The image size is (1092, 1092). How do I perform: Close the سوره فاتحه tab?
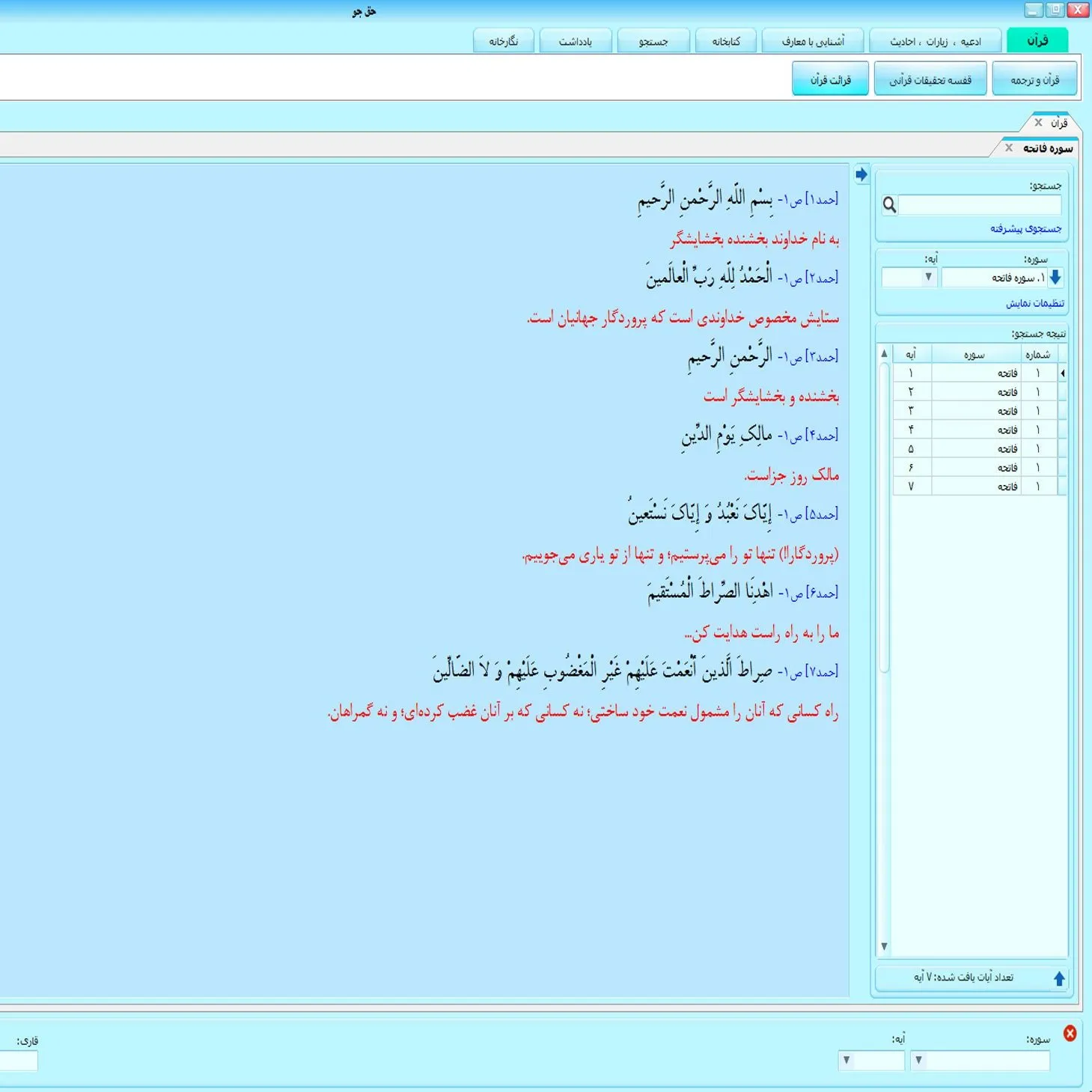tap(1009, 148)
